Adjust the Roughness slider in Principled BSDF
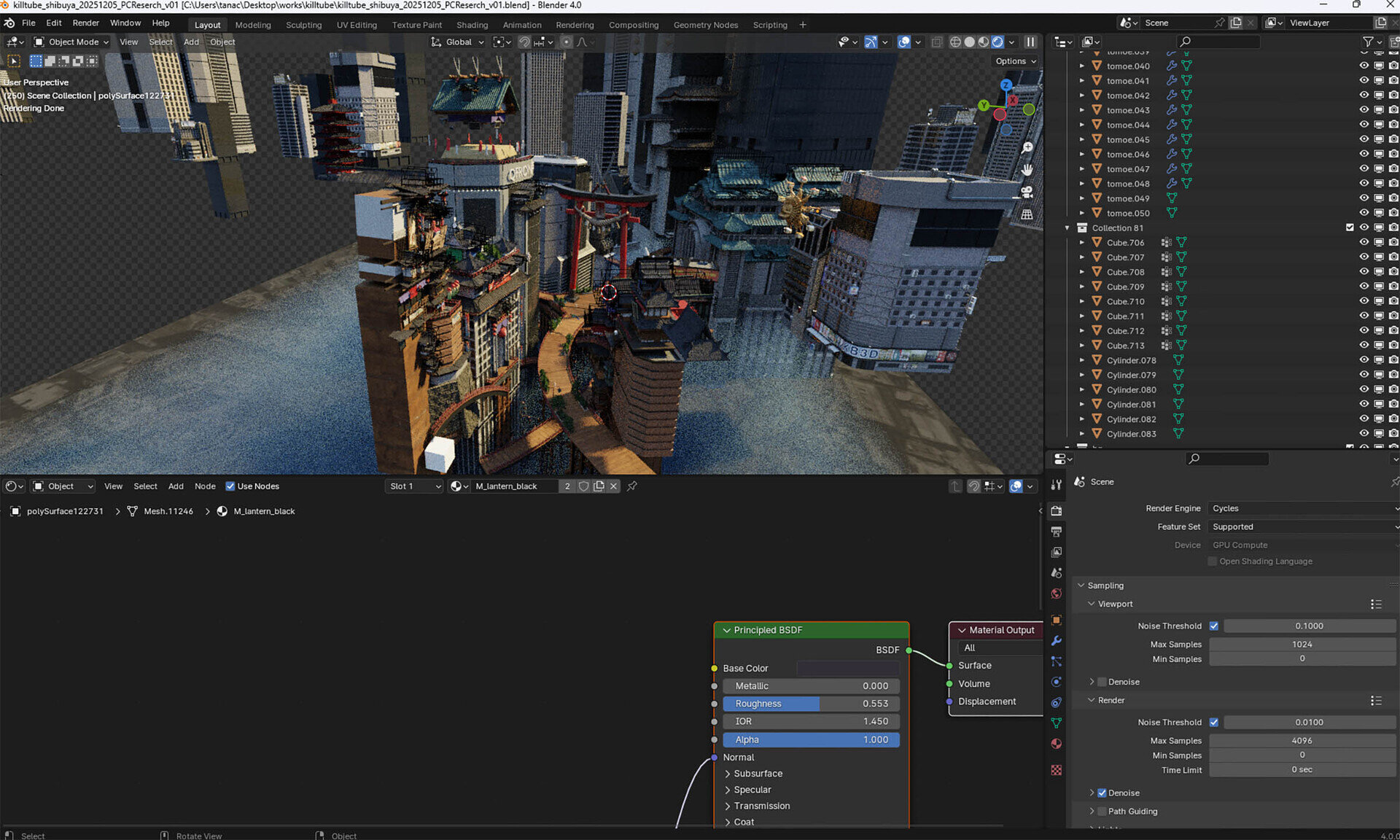 (x=810, y=704)
